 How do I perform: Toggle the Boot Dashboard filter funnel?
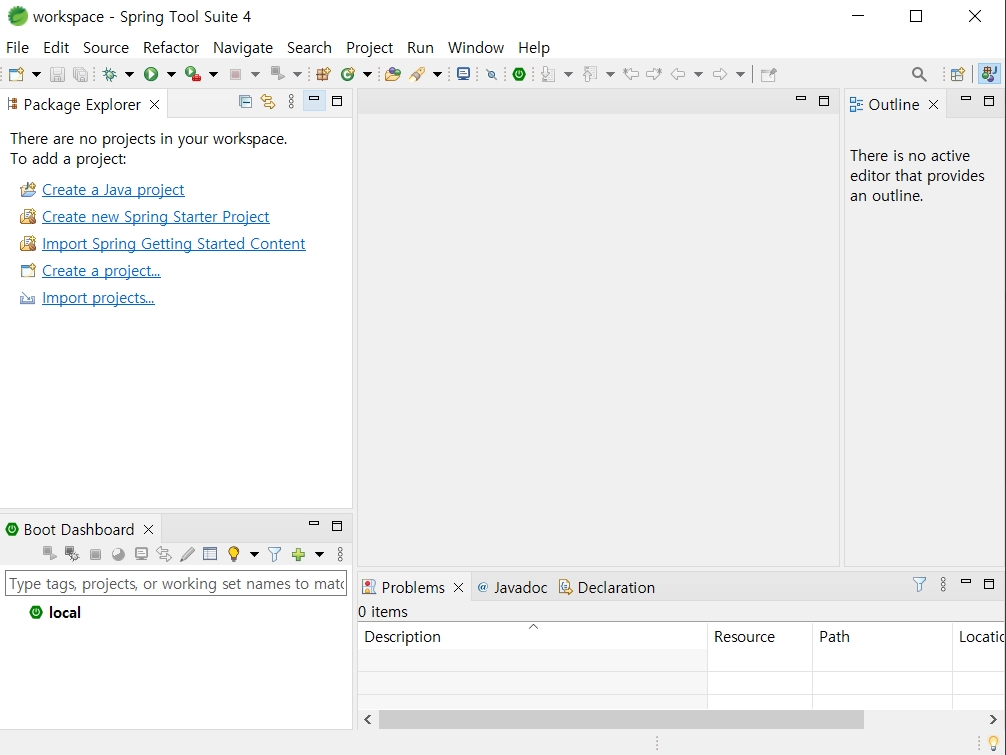point(274,554)
